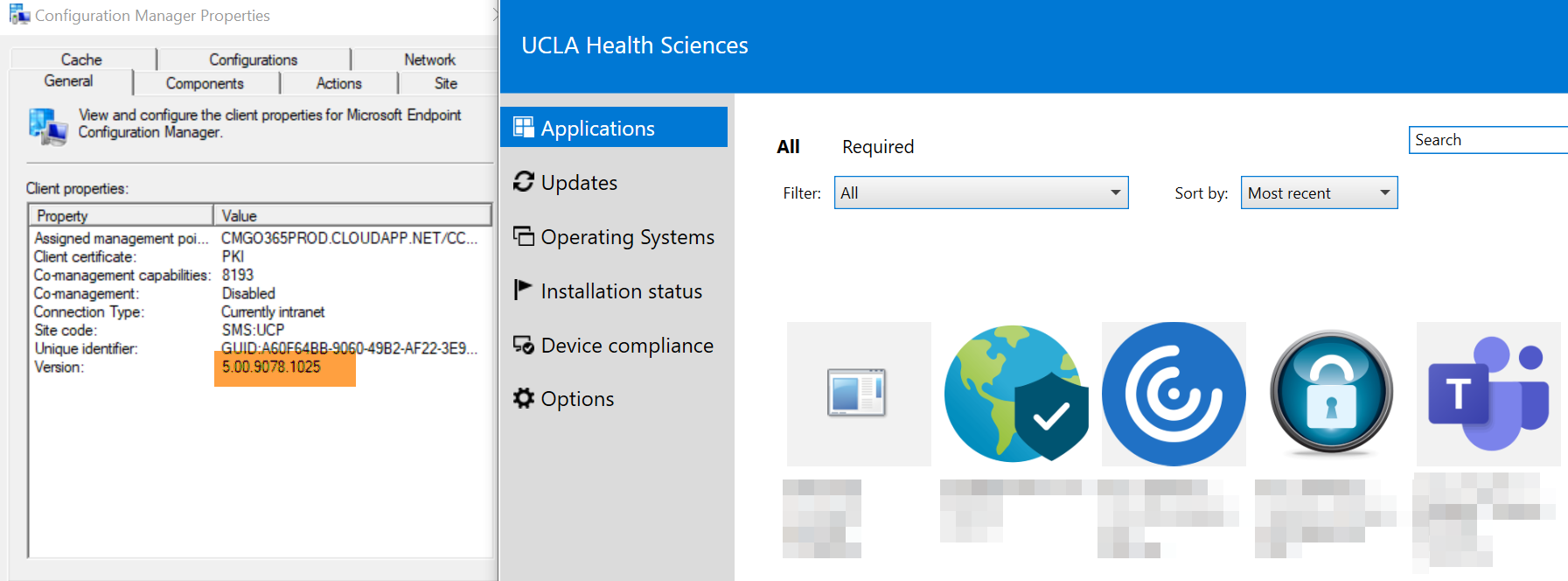This screenshot has width=1568, height=581.
Task: Select the Co-management capabilities row
Action: [x=260, y=275]
